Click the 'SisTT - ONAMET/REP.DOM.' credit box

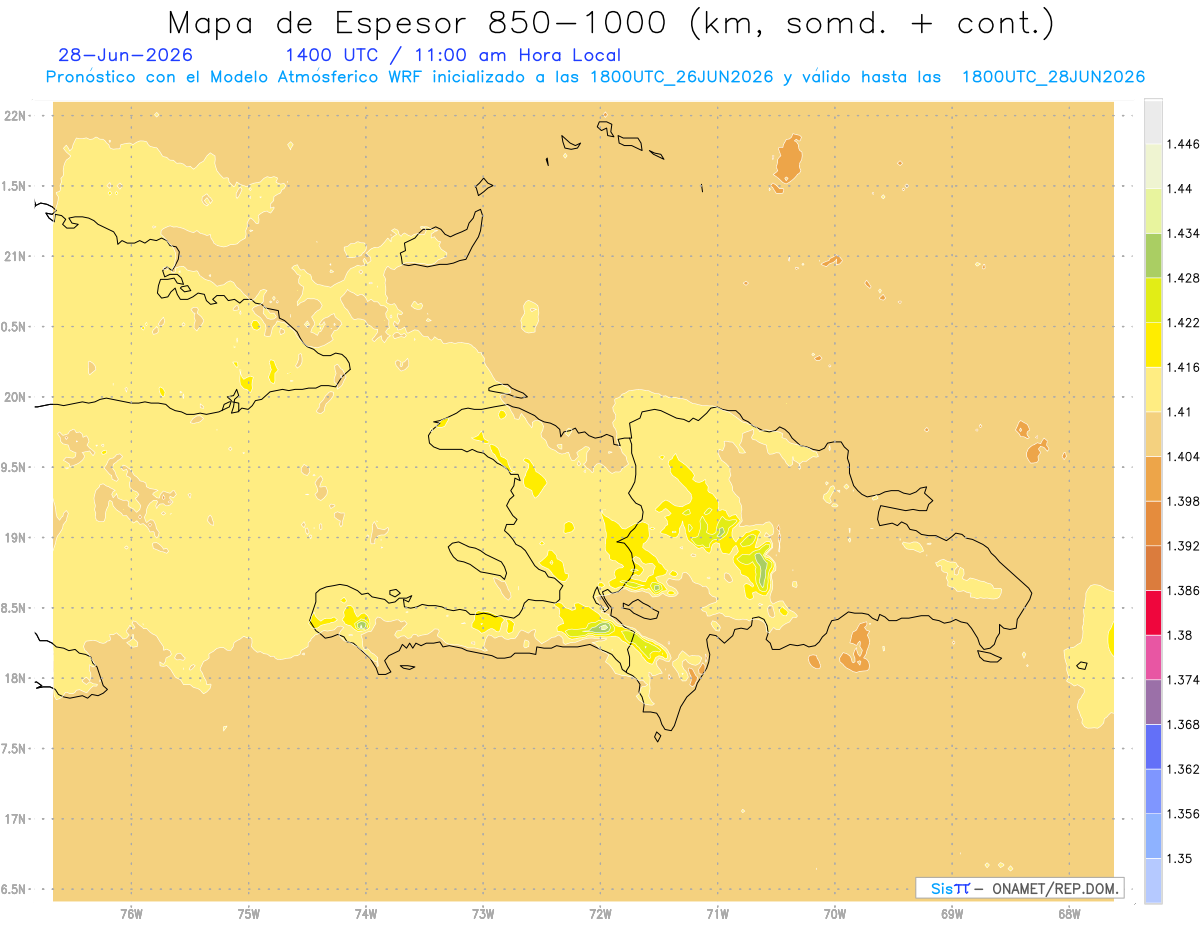(1019, 888)
